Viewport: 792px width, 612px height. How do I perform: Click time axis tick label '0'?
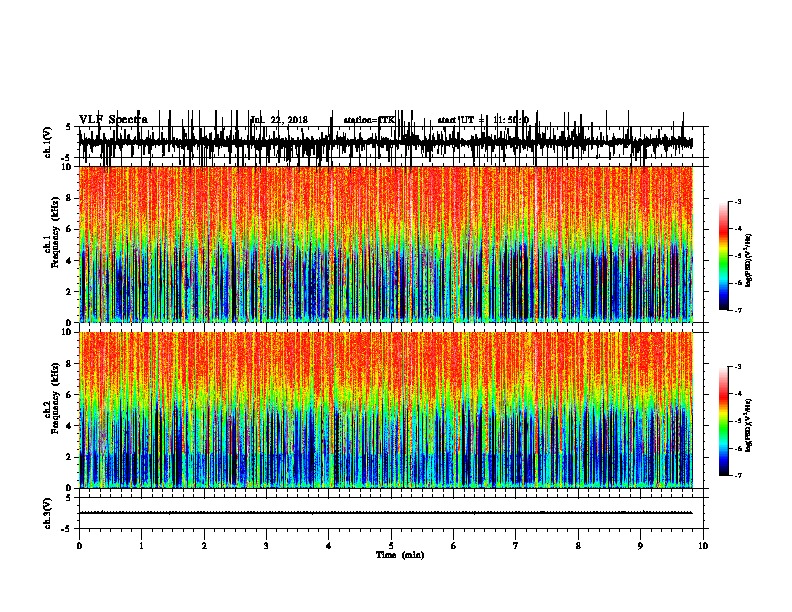click(x=79, y=546)
